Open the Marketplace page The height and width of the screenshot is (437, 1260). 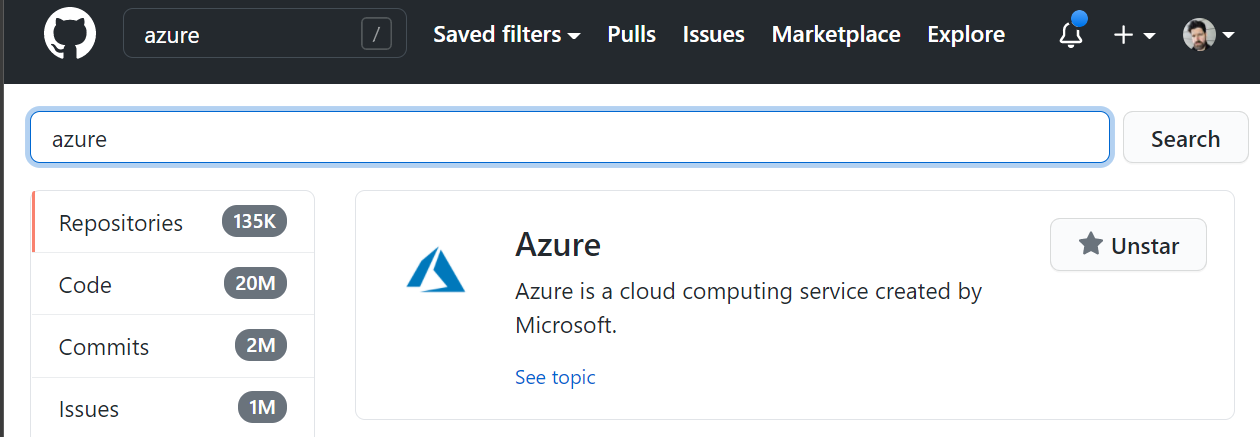(836, 35)
